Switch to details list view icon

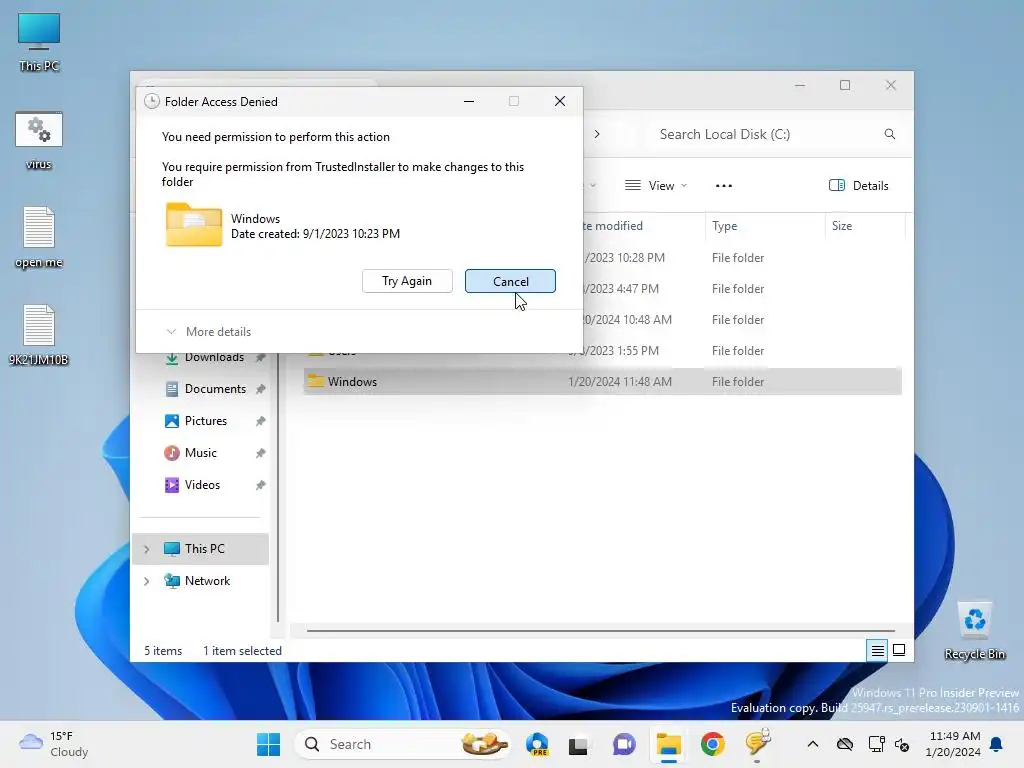pyautogui.click(x=877, y=650)
